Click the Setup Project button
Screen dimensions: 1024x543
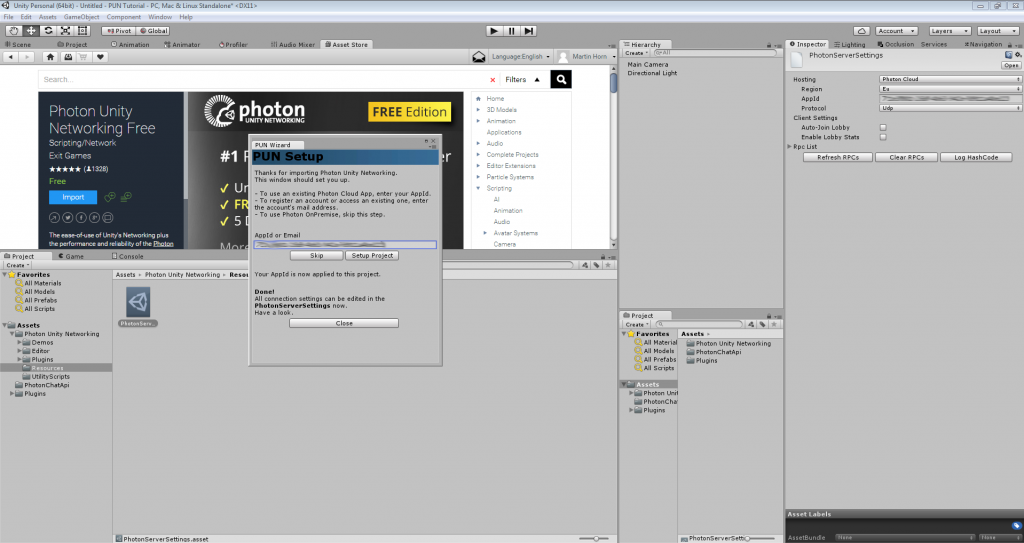pos(372,255)
